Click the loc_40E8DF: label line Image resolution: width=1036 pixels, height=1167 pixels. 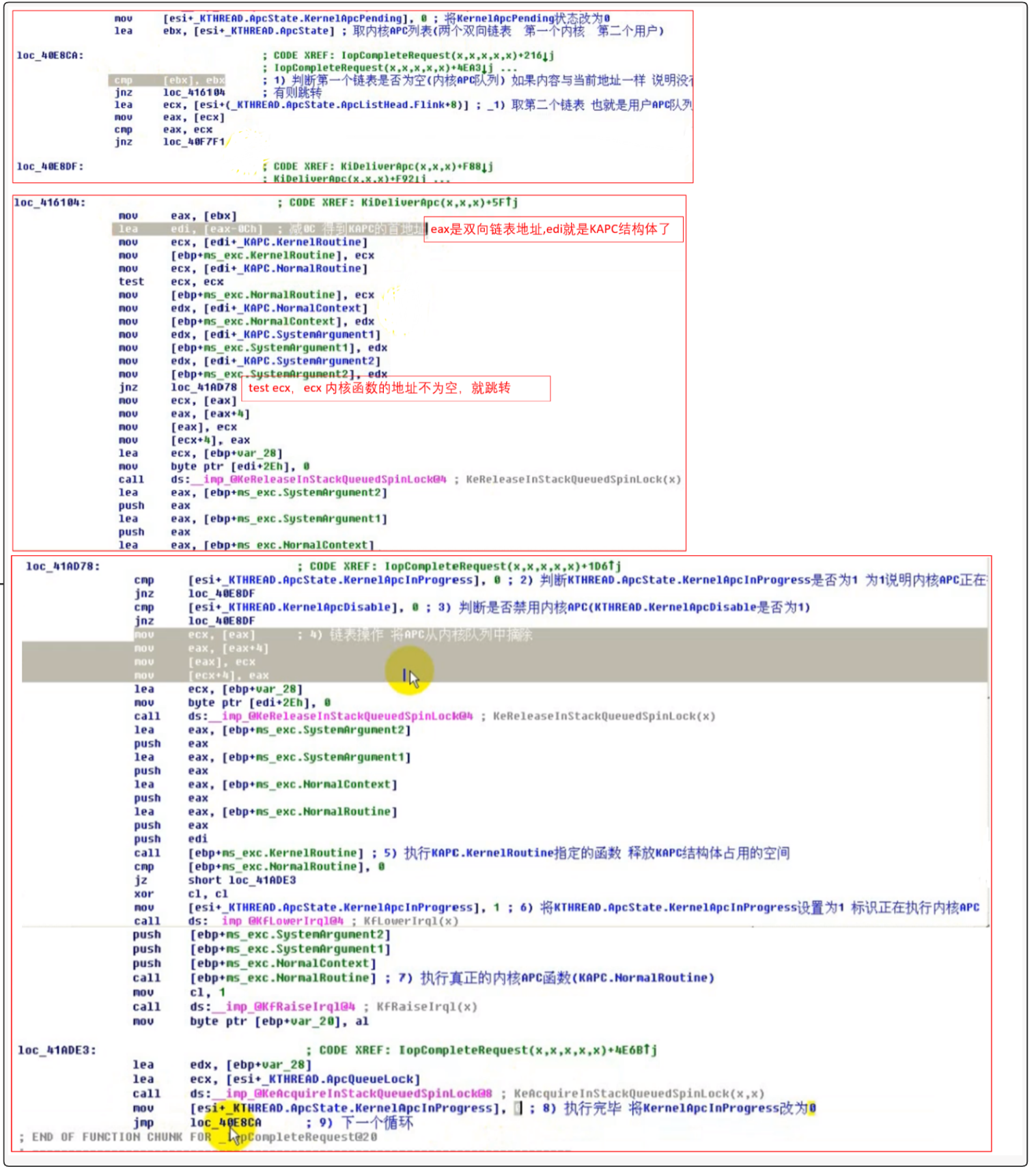[50, 166]
